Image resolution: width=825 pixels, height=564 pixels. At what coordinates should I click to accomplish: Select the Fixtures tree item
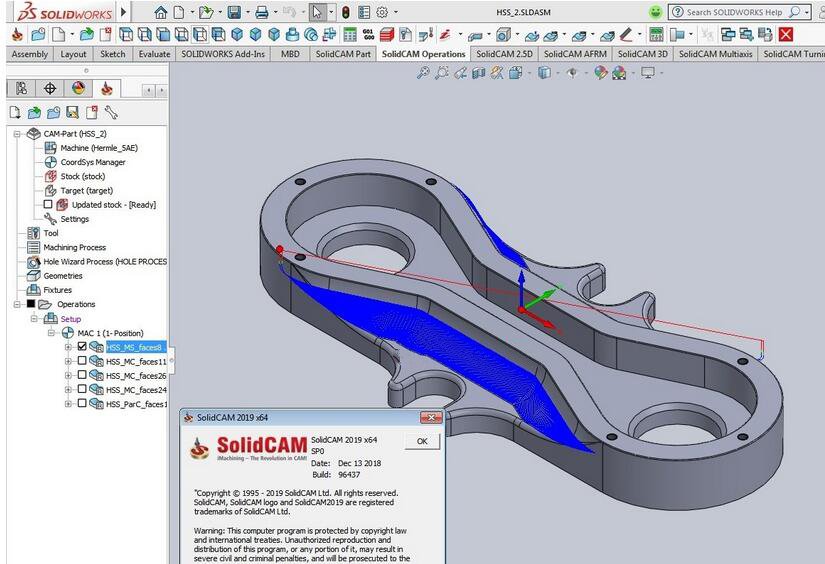click(x=57, y=290)
